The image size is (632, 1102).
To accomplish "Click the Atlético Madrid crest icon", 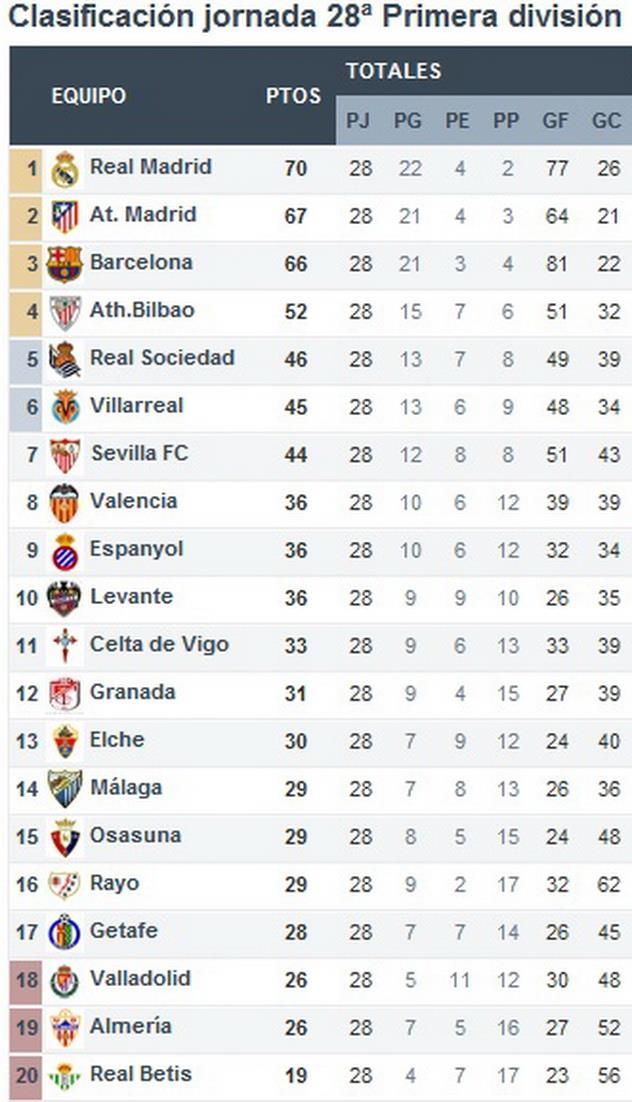I will click(65, 216).
